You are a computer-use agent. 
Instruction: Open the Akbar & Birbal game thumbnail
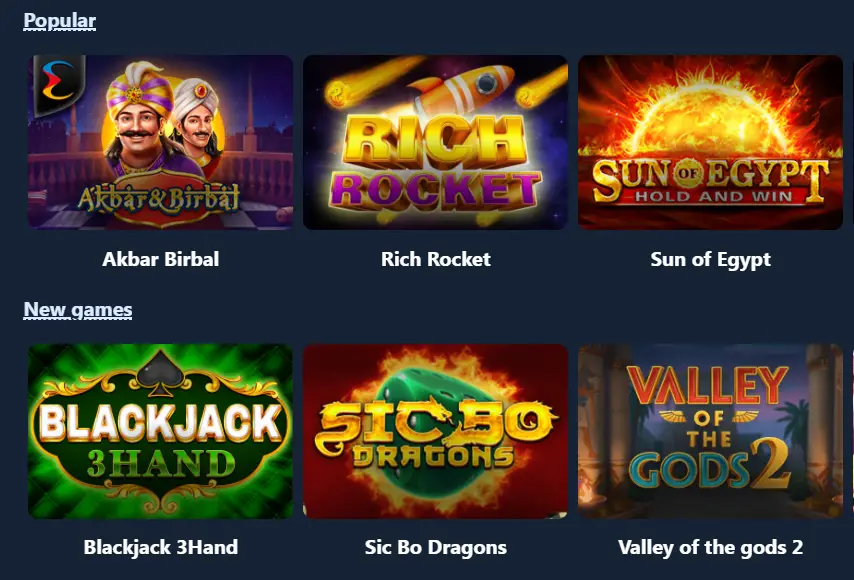160,142
